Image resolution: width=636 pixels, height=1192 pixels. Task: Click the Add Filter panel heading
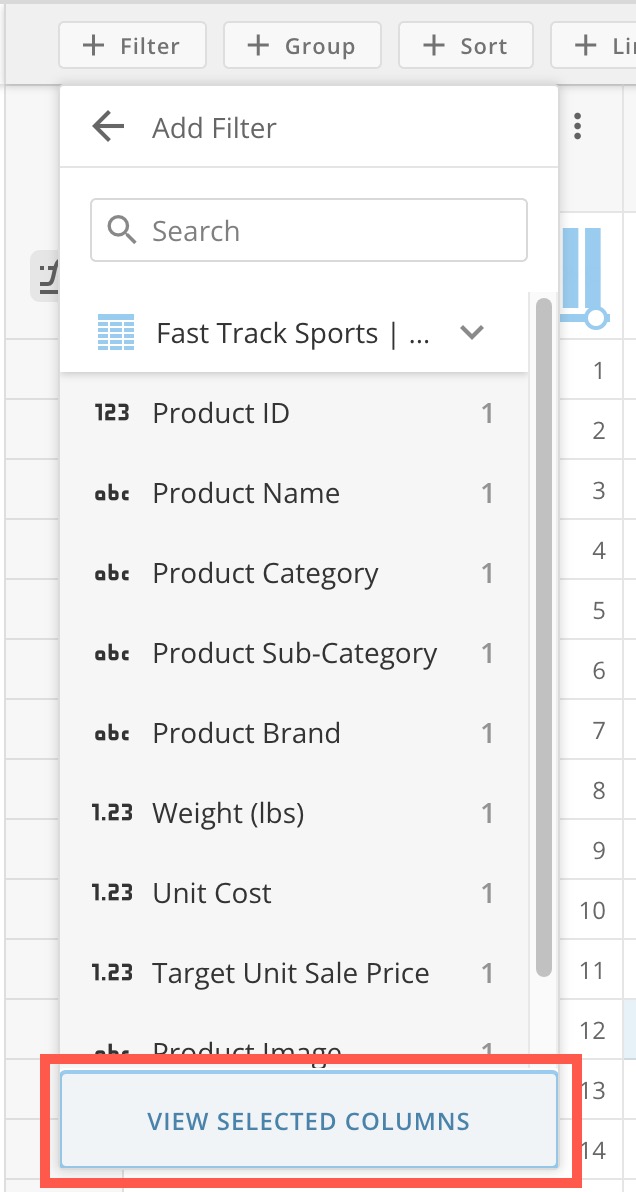pyautogui.click(x=214, y=128)
